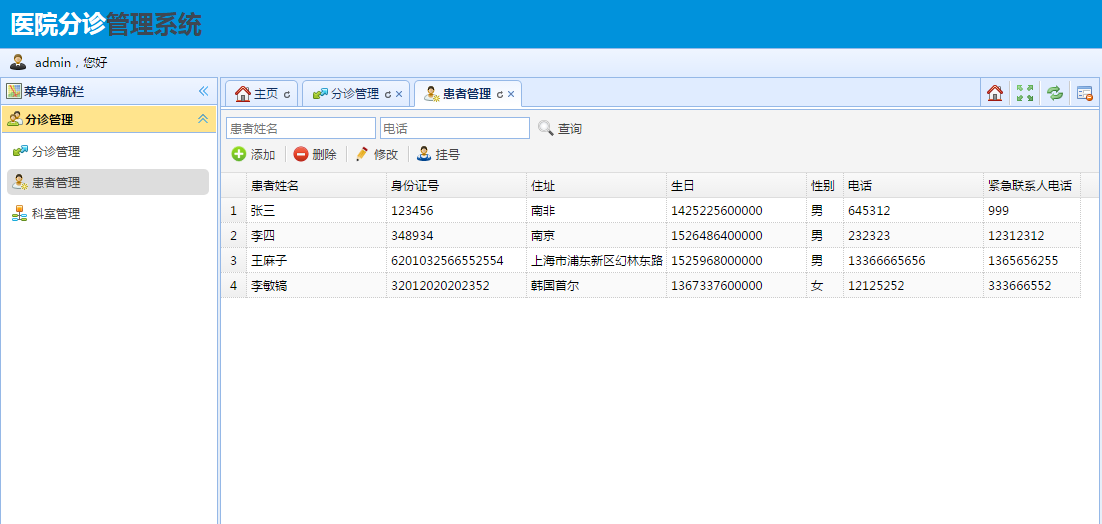Click the 性别 column header
1102x524 pixels.
click(824, 185)
